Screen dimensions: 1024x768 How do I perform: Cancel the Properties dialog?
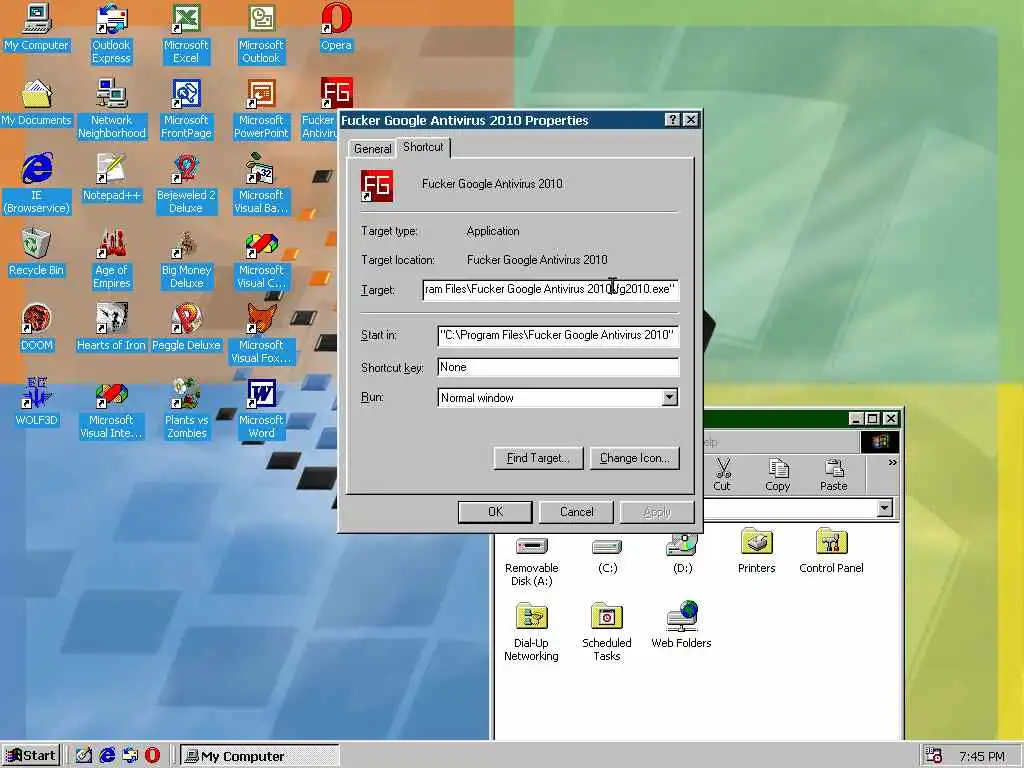click(x=577, y=512)
